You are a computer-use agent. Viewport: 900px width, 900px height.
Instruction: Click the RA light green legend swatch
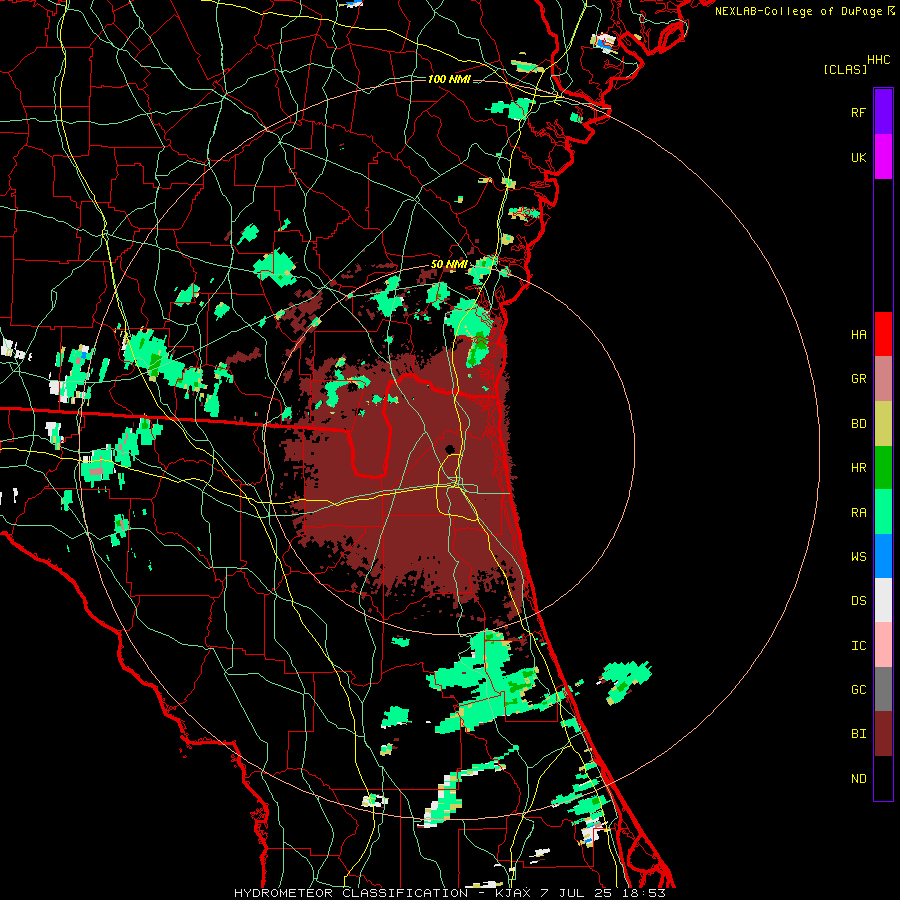coord(883,512)
